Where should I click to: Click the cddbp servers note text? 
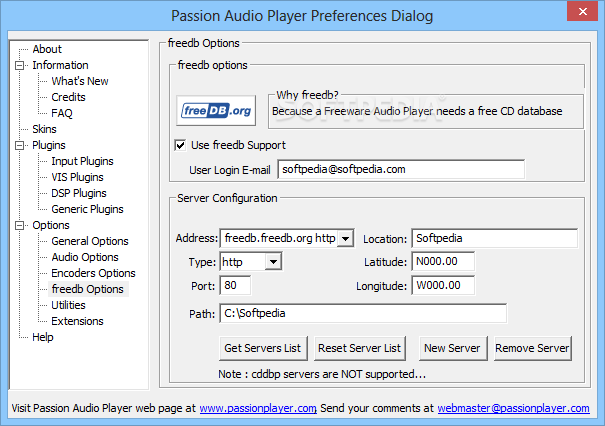pyautogui.click(x=322, y=374)
